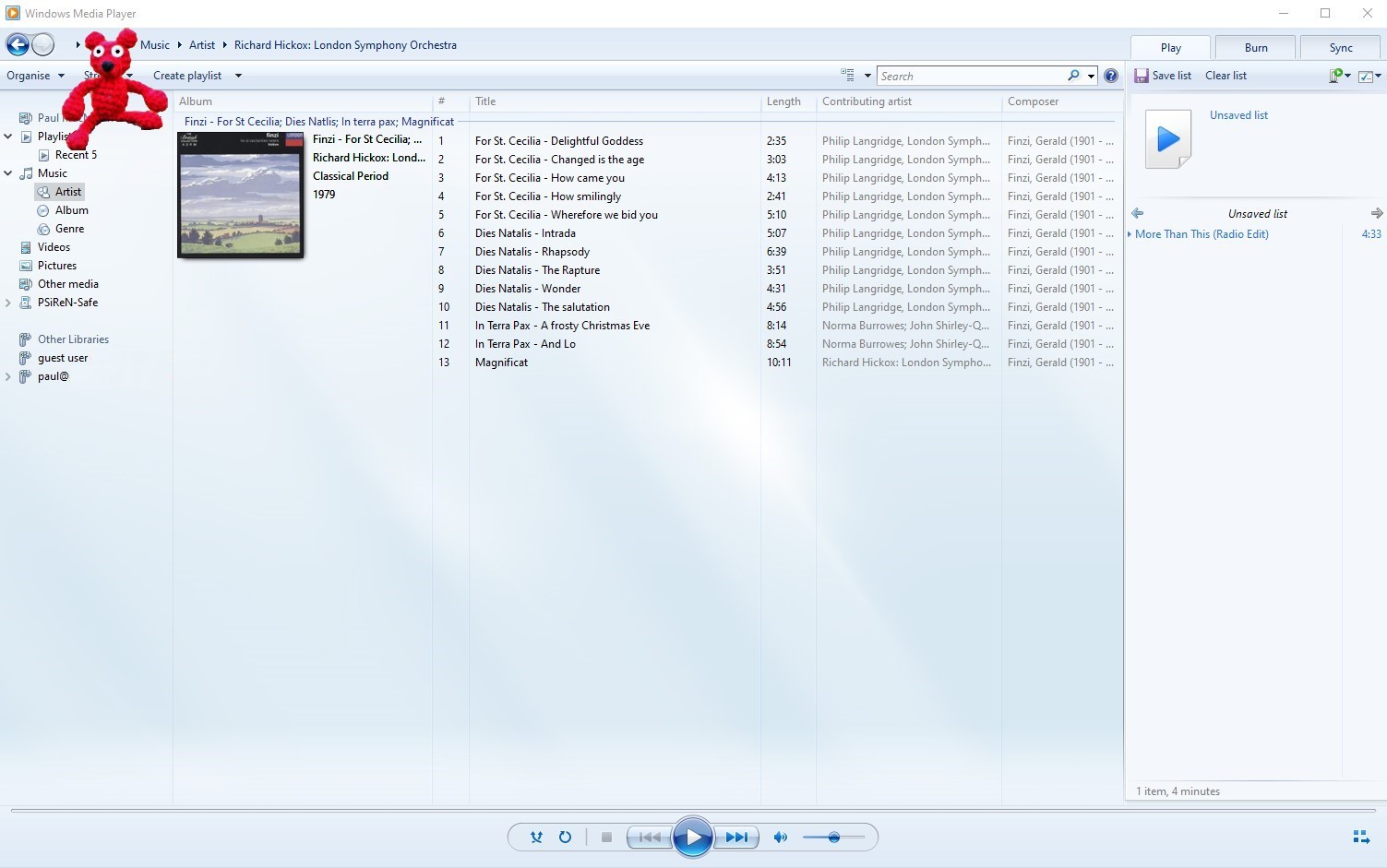The image size is (1387, 868).
Task: Open the View options icon
Action: 847,76
